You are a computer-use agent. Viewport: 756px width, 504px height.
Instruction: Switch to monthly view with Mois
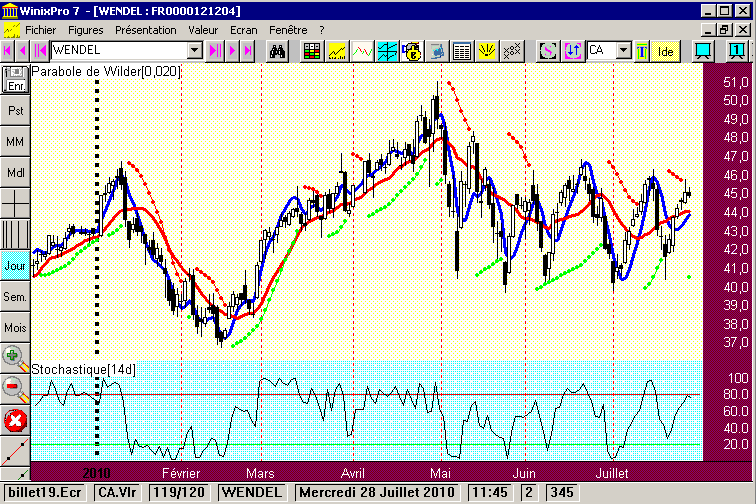(15, 327)
